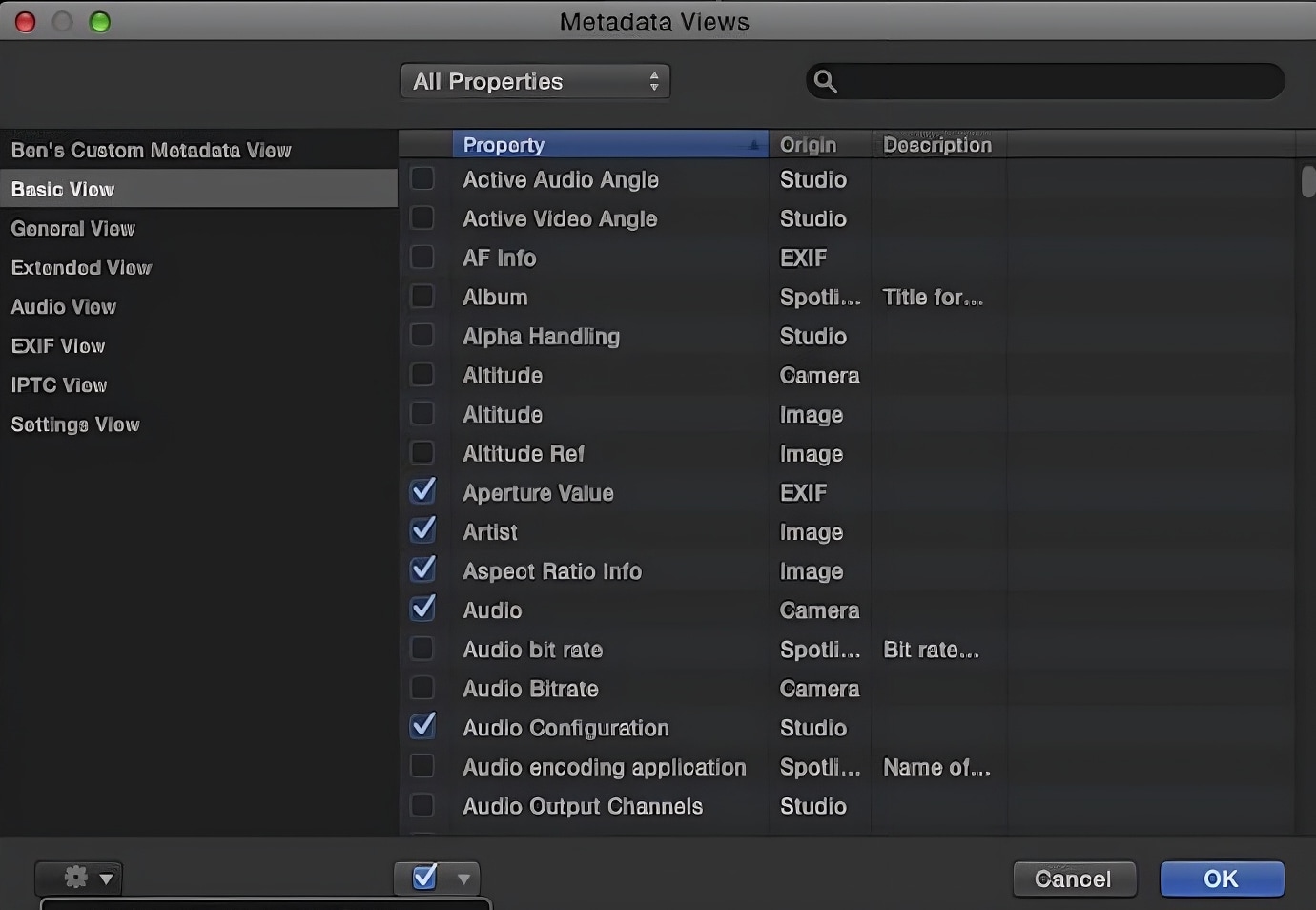Click the Cancel button
Image resolution: width=1316 pixels, height=910 pixels.
[1074, 879]
